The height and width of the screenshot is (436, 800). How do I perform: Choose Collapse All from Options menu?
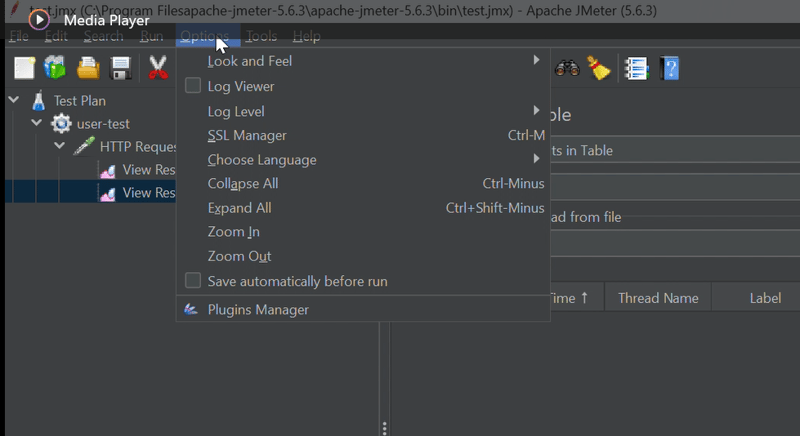tap(363, 184)
